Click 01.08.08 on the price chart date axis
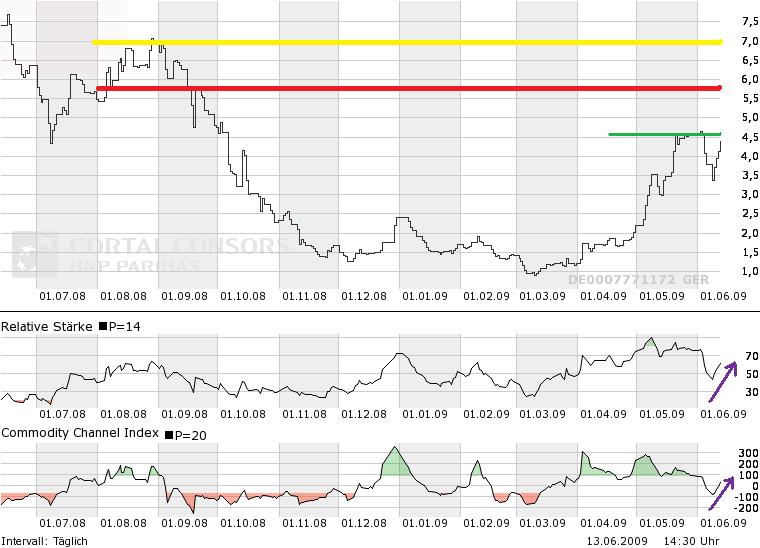760x548 pixels. (123, 296)
